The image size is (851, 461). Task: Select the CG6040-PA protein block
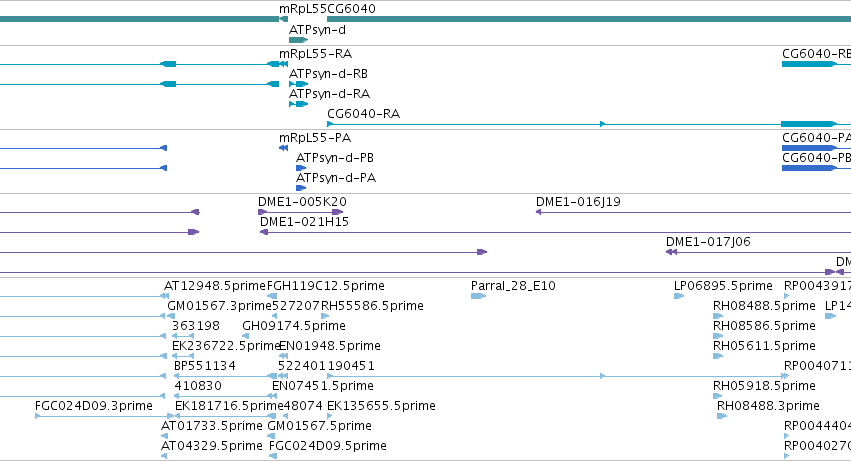(809, 148)
